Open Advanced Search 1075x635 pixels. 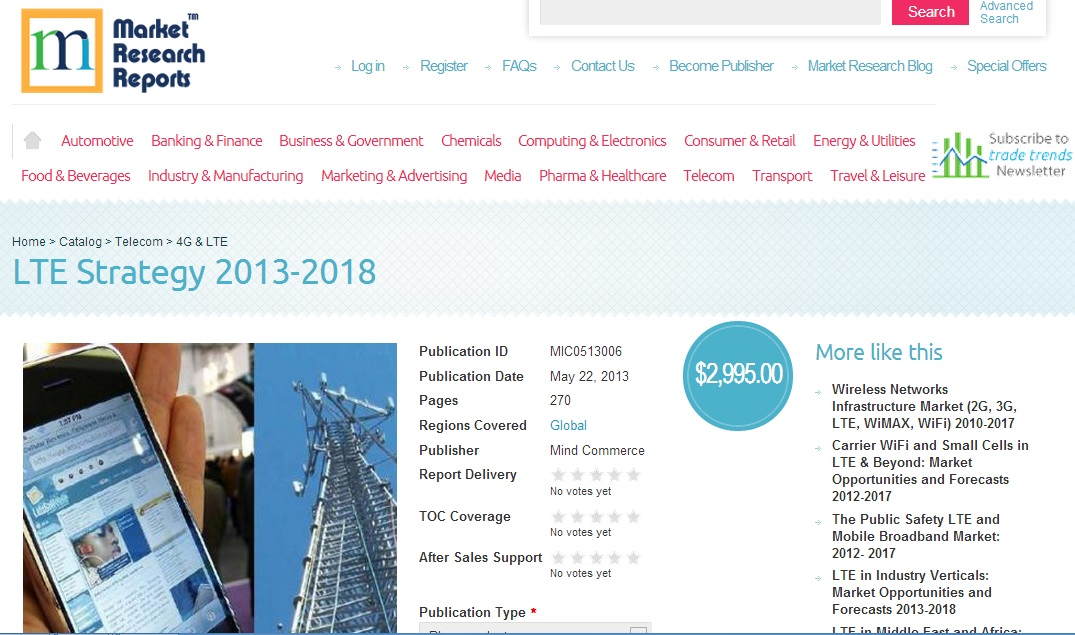coord(1005,11)
